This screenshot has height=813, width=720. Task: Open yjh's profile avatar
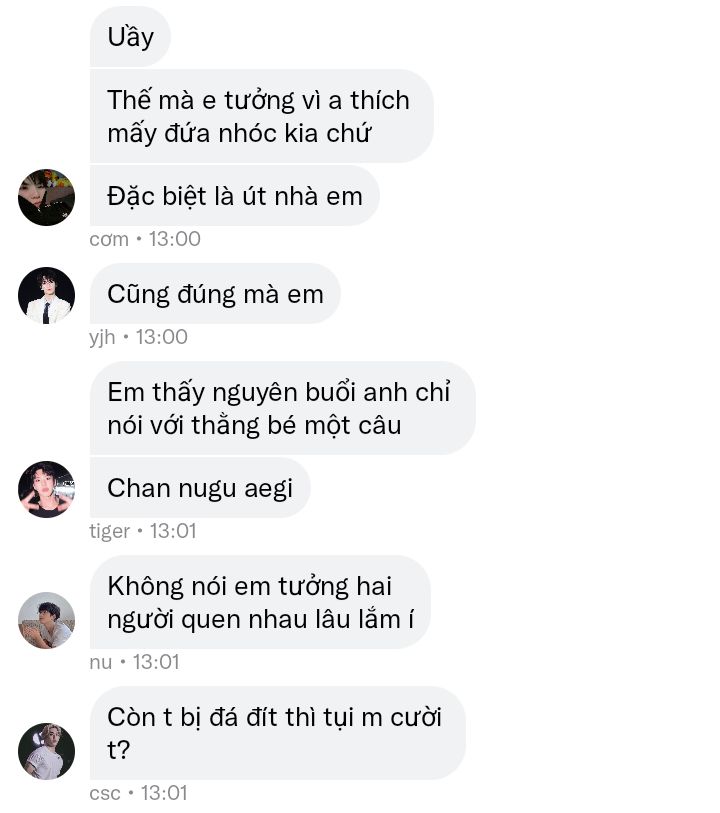click(x=47, y=295)
